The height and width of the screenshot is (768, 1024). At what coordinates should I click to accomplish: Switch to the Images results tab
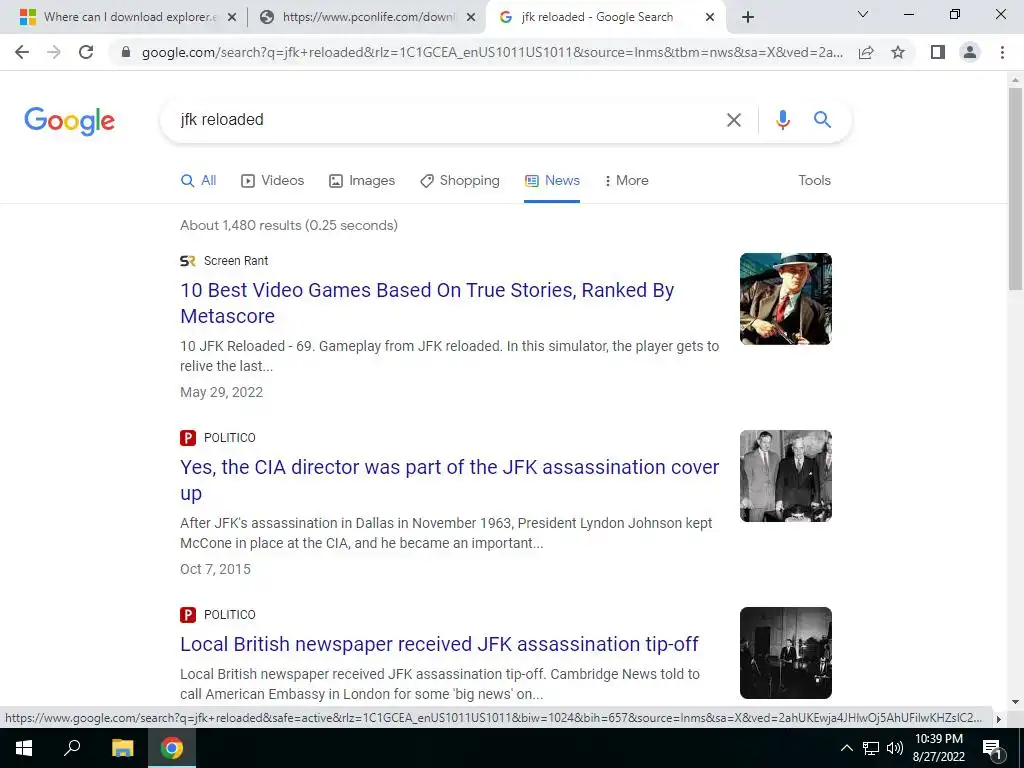[362, 181]
